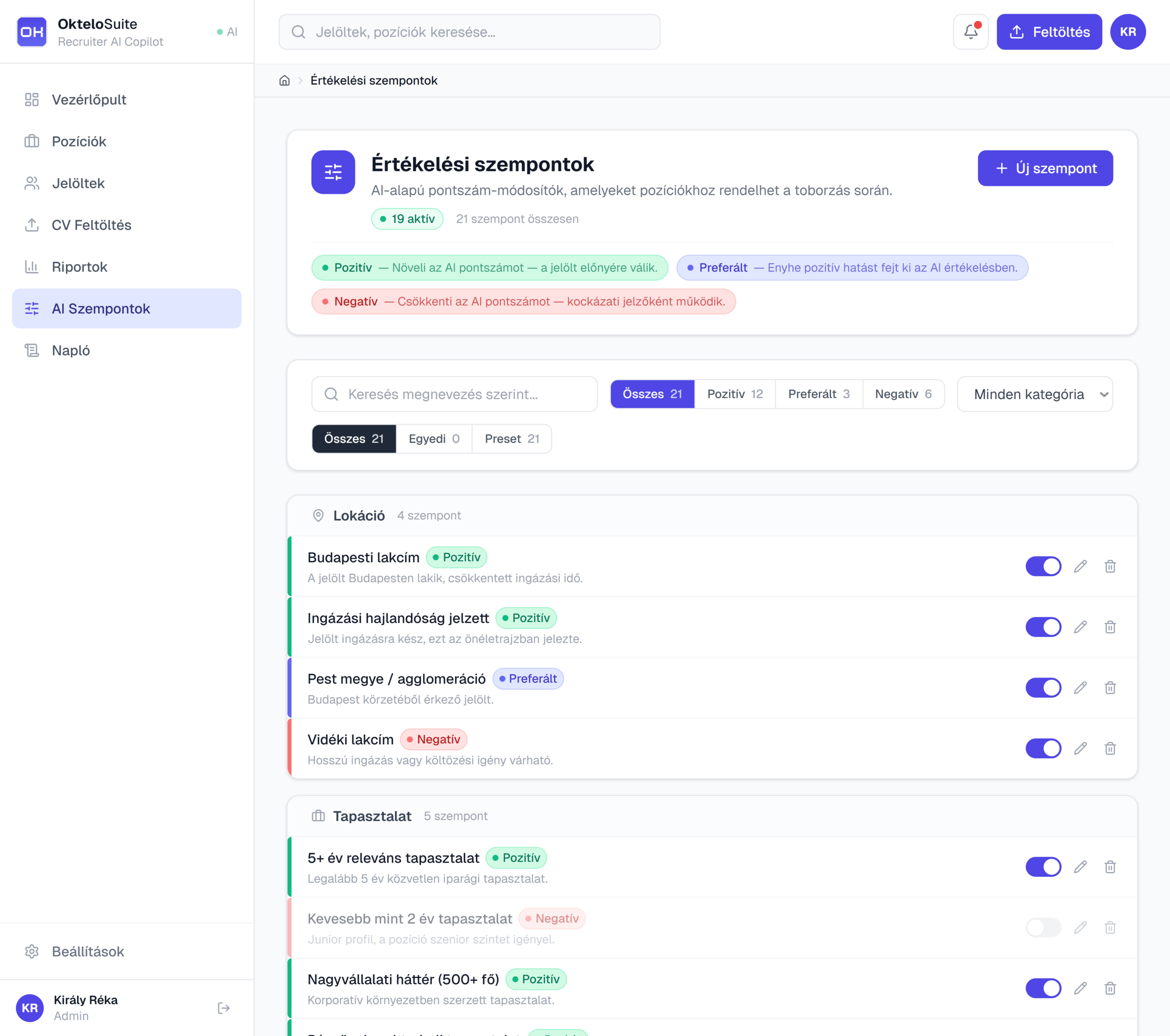Switch to the Preset filter tab
Viewport: 1170px width, 1036px height.
511,439
